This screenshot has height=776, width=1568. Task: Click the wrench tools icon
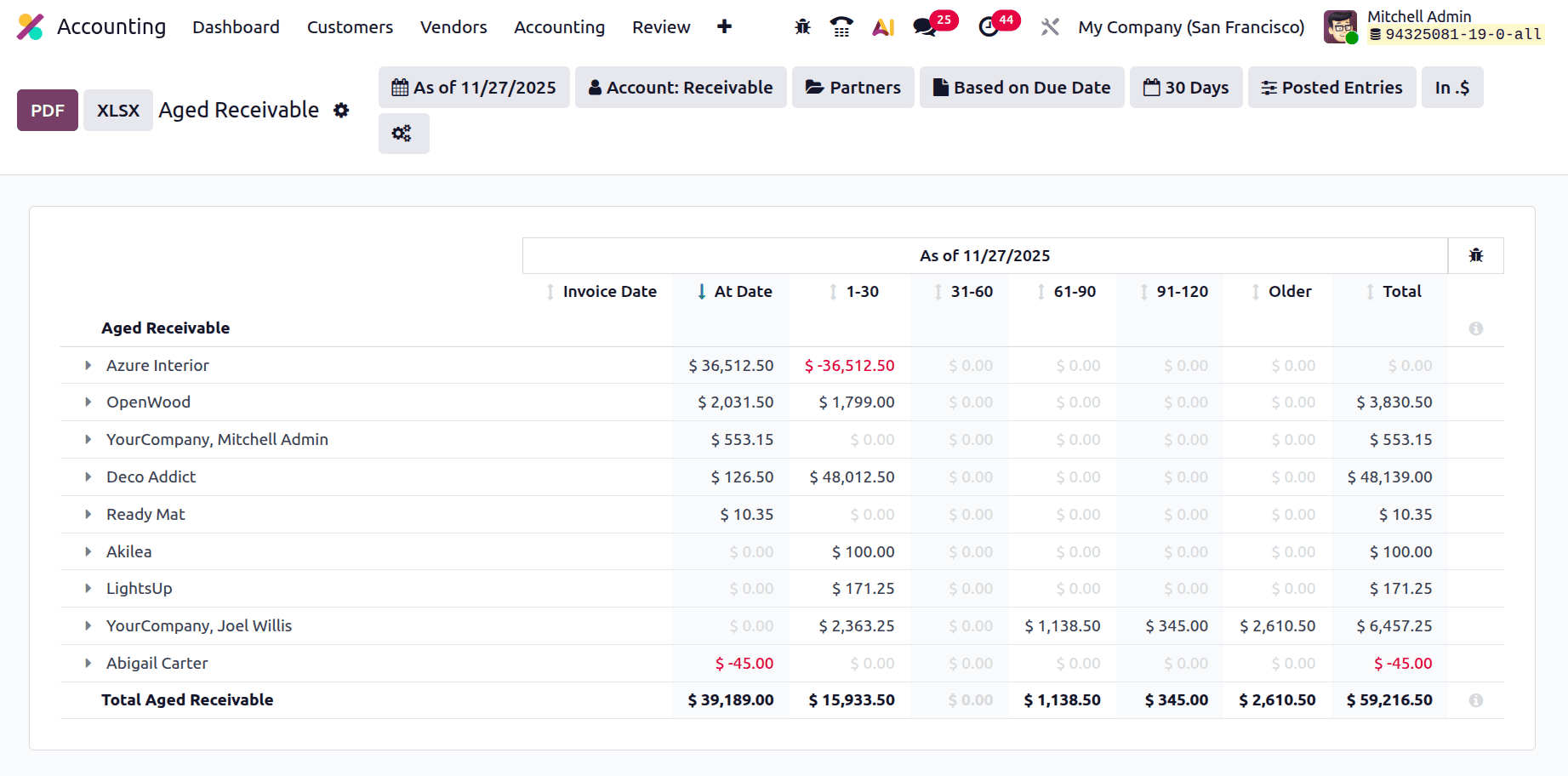click(x=1050, y=27)
